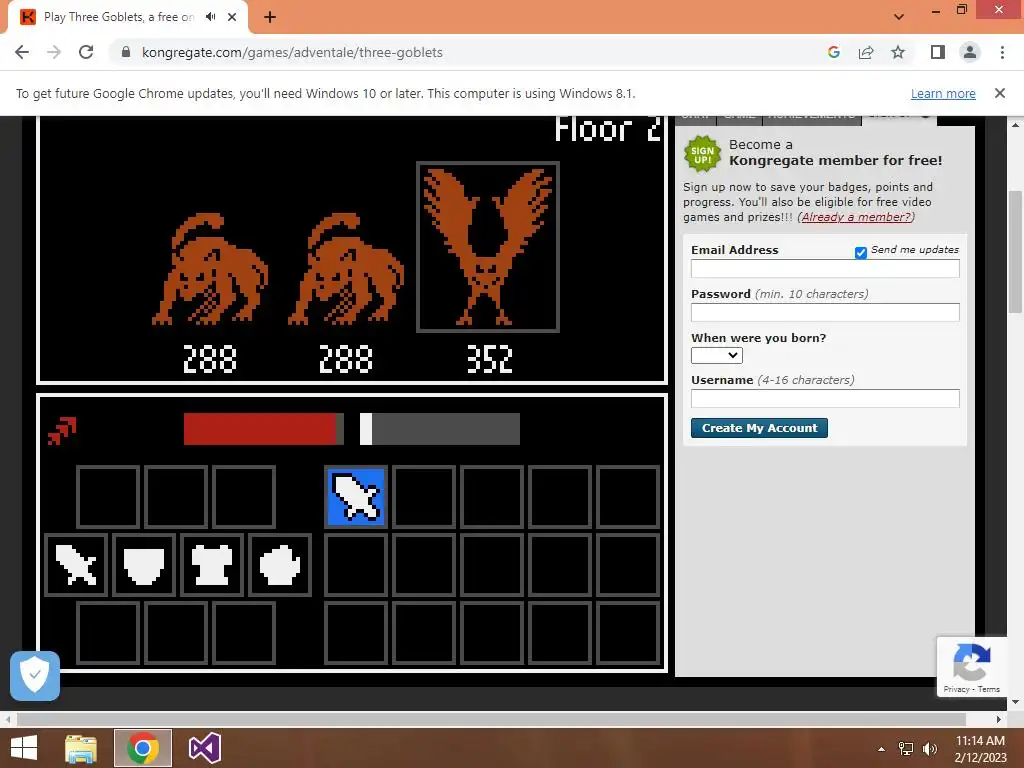Click the green SIGN UP badge

[703, 154]
